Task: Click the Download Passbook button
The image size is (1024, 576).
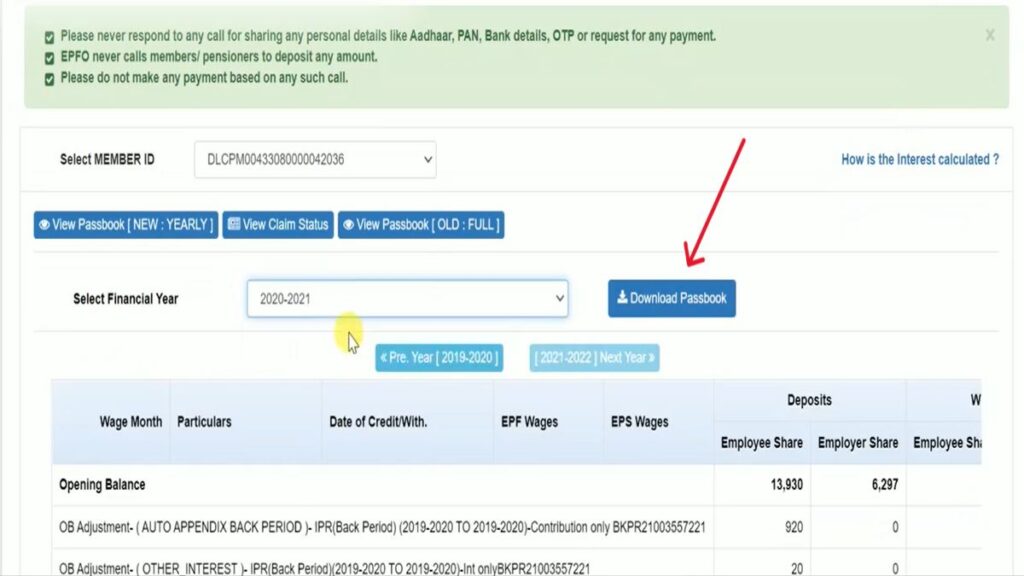Action: pyautogui.click(x=672, y=298)
